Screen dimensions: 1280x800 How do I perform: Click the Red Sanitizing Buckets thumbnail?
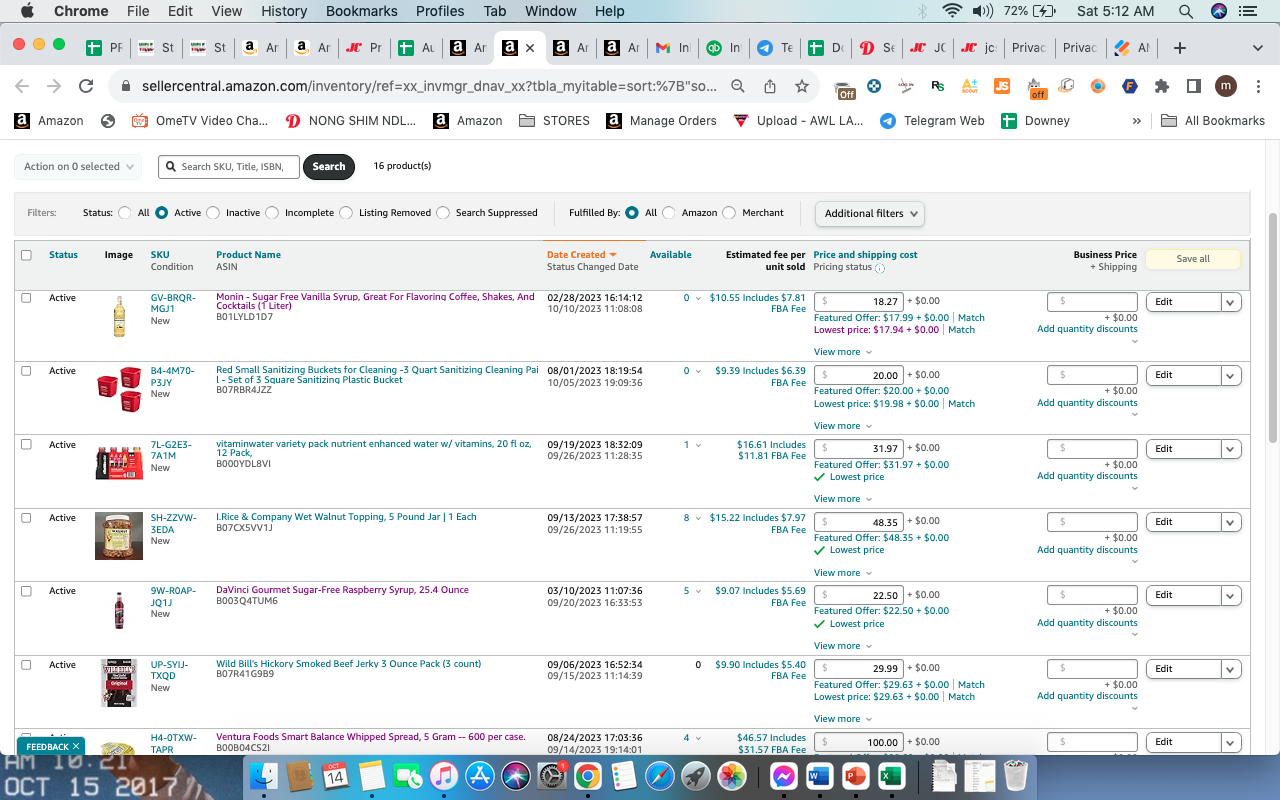[119, 390]
